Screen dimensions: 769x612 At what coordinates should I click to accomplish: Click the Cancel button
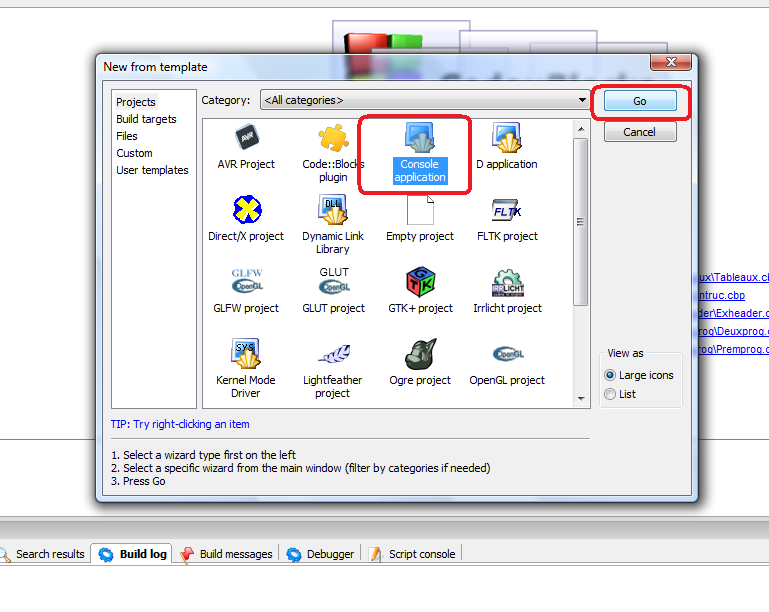coord(640,132)
